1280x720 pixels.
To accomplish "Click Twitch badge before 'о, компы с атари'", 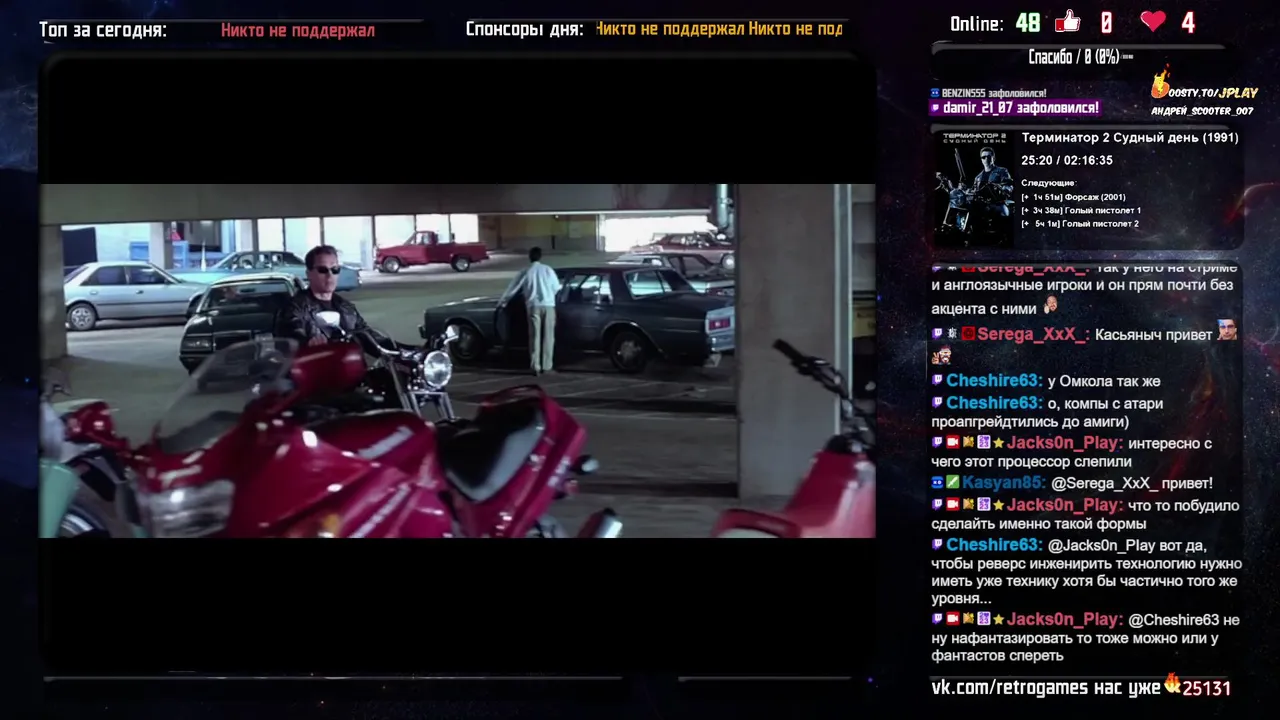I will [937, 402].
